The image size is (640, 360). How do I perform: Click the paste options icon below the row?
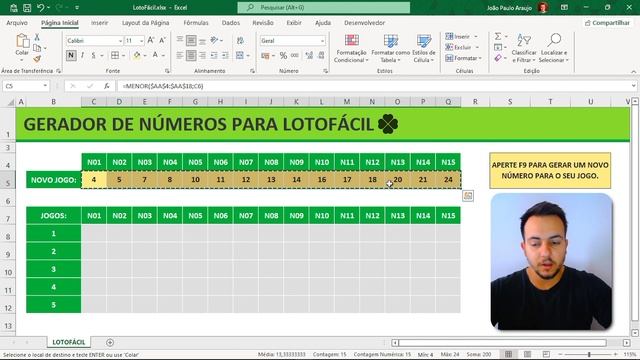pyautogui.click(x=468, y=196)
